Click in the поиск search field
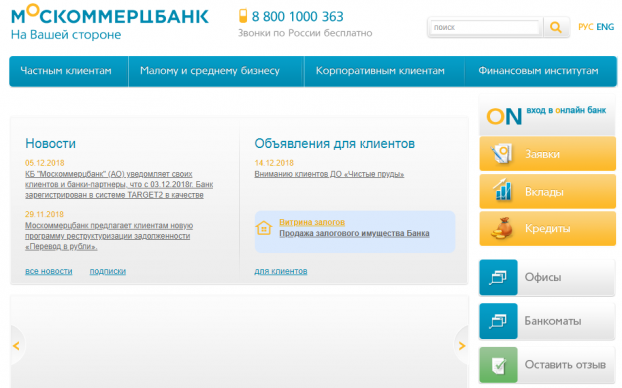622x388 pixels. (485, 27)
